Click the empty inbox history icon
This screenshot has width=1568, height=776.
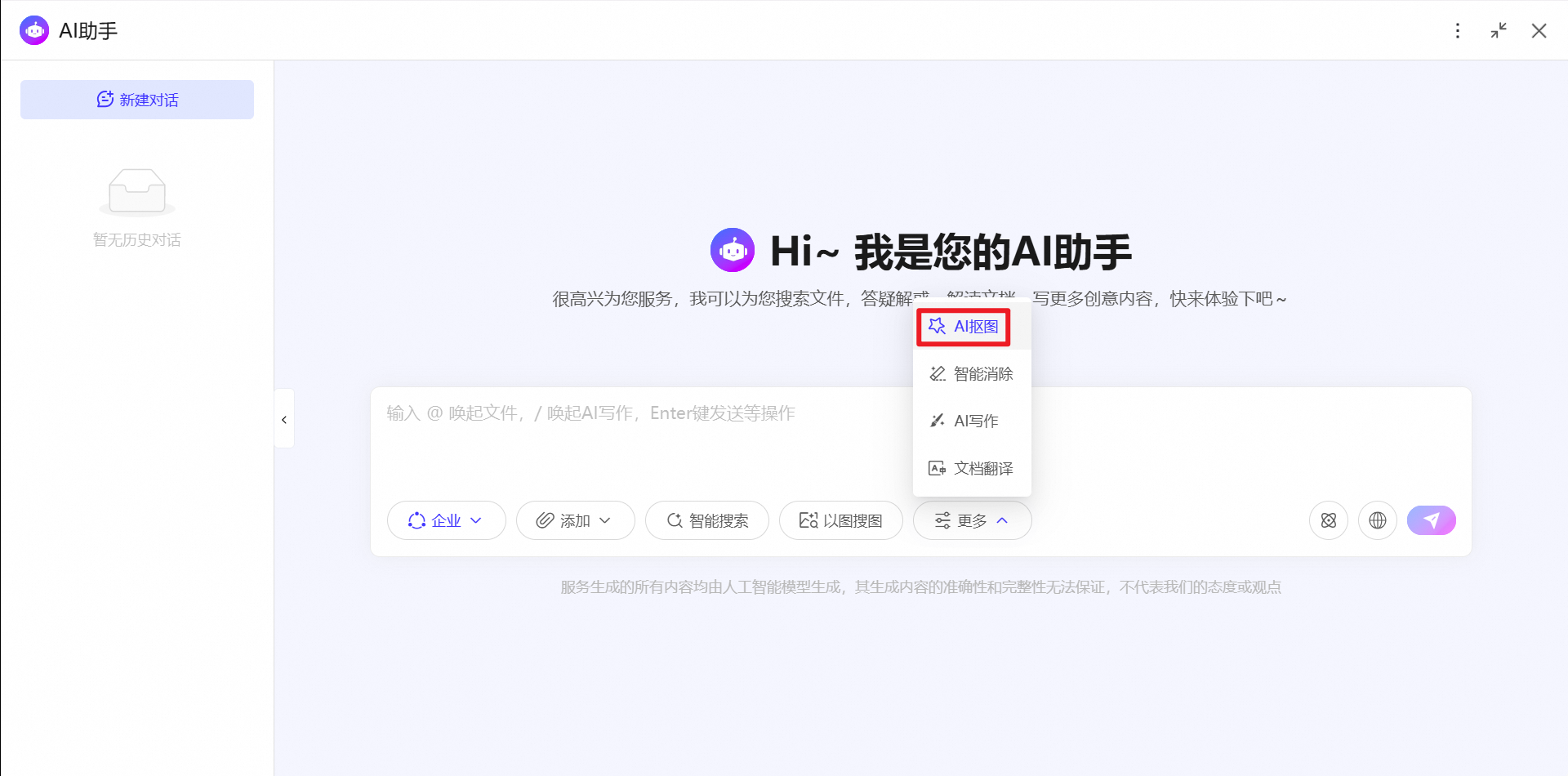[137, 192]
